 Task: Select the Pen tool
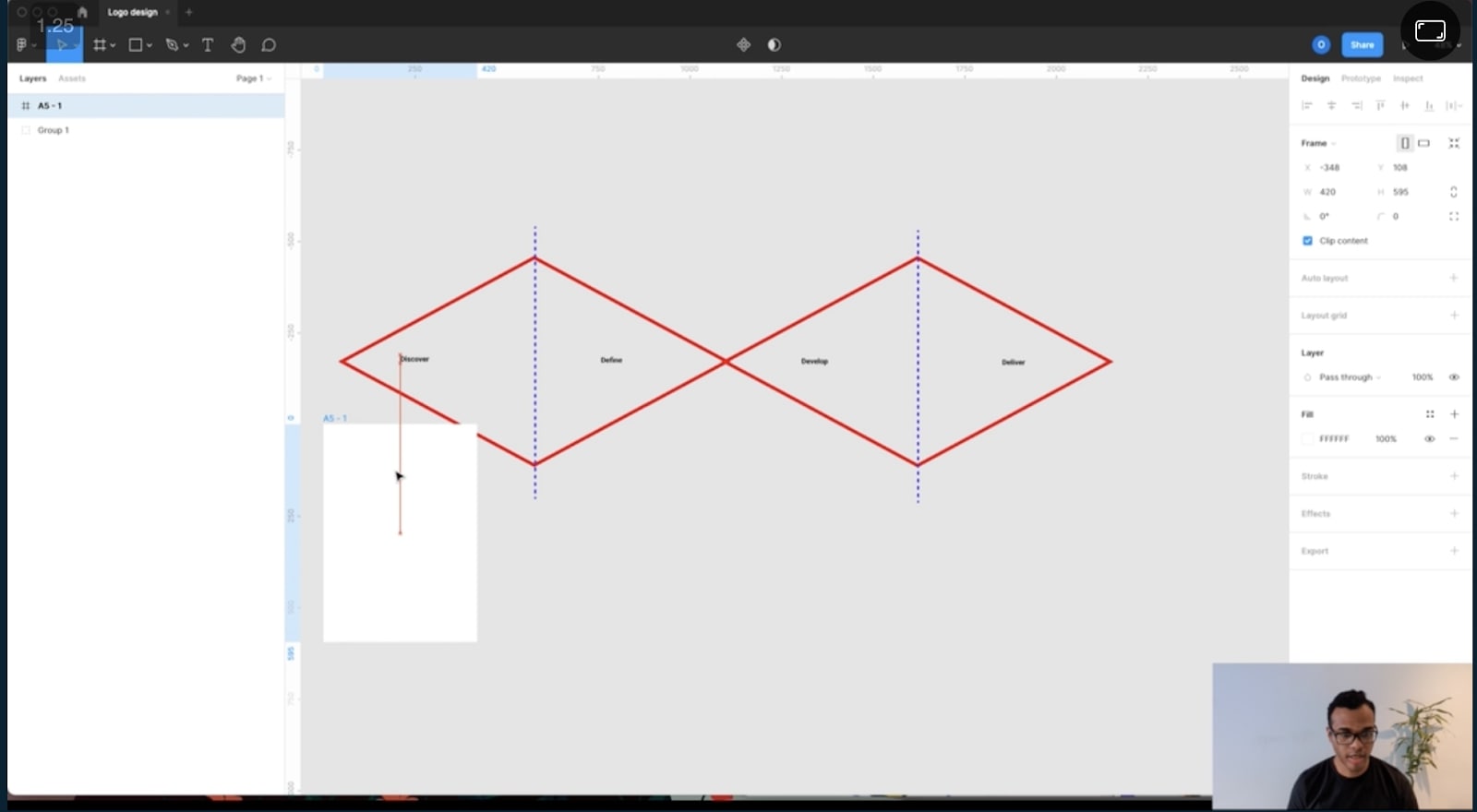172,45
